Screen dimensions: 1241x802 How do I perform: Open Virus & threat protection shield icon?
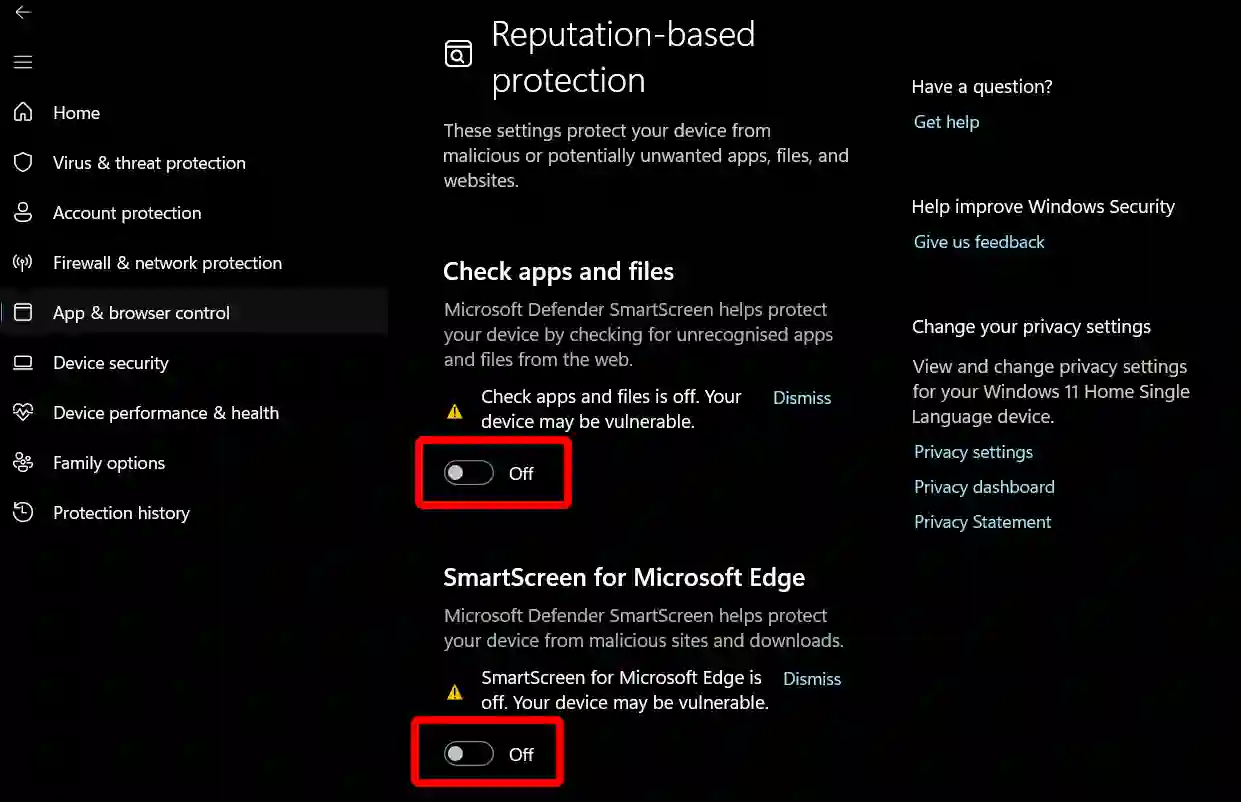click(22, 162)
